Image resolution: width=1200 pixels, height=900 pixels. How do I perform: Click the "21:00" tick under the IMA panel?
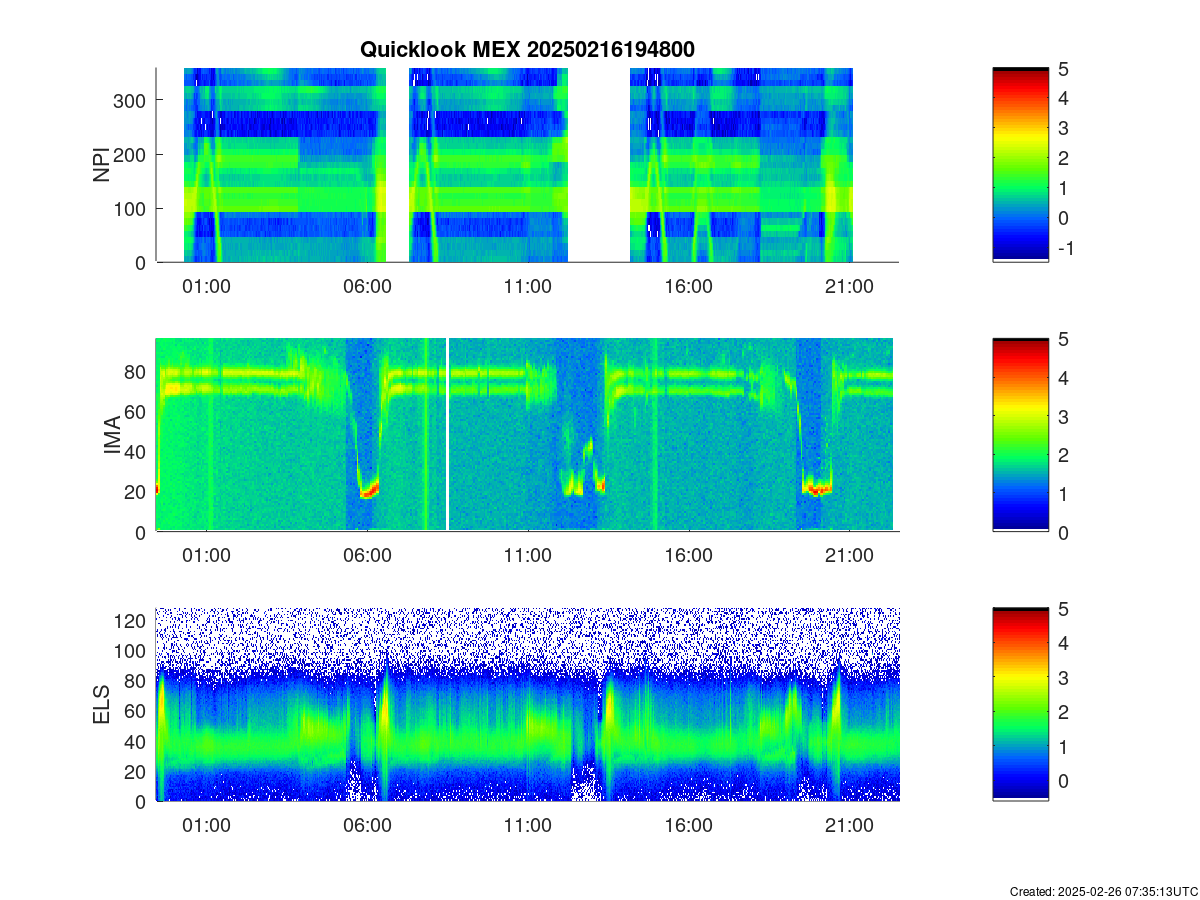tap(850, 555)
